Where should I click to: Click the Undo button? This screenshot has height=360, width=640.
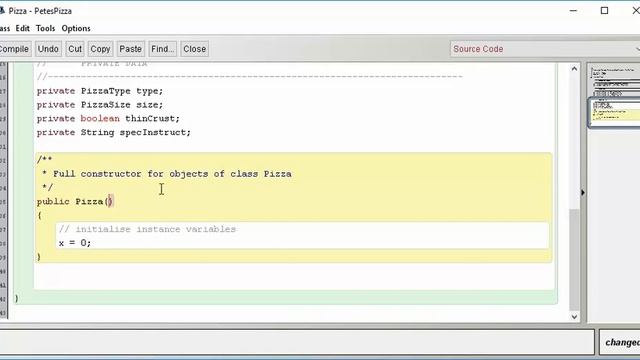[48, 49]
